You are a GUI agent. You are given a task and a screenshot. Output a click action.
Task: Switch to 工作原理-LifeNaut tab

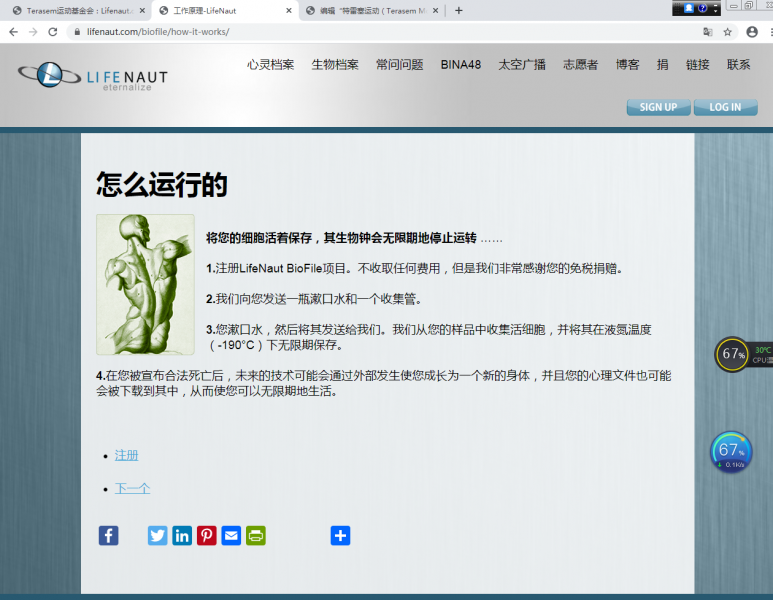224,10
